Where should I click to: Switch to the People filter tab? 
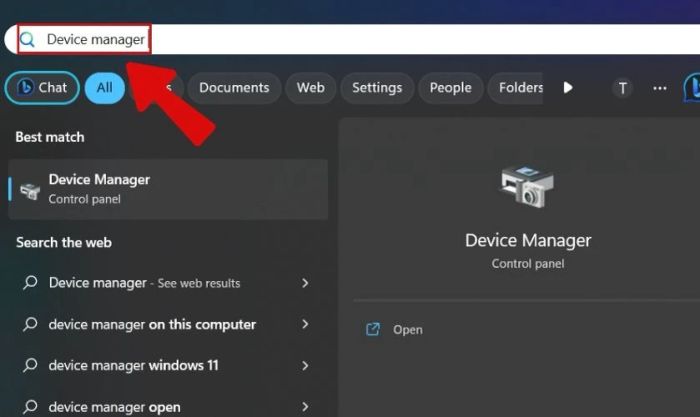(450, 88)
